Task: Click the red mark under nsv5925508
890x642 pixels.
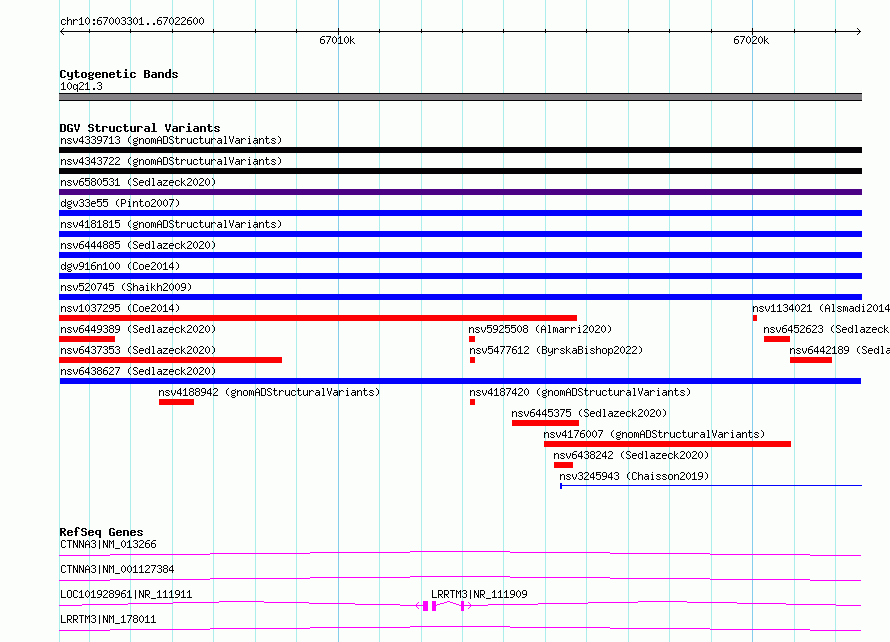Action: click(x=472, y=339)
